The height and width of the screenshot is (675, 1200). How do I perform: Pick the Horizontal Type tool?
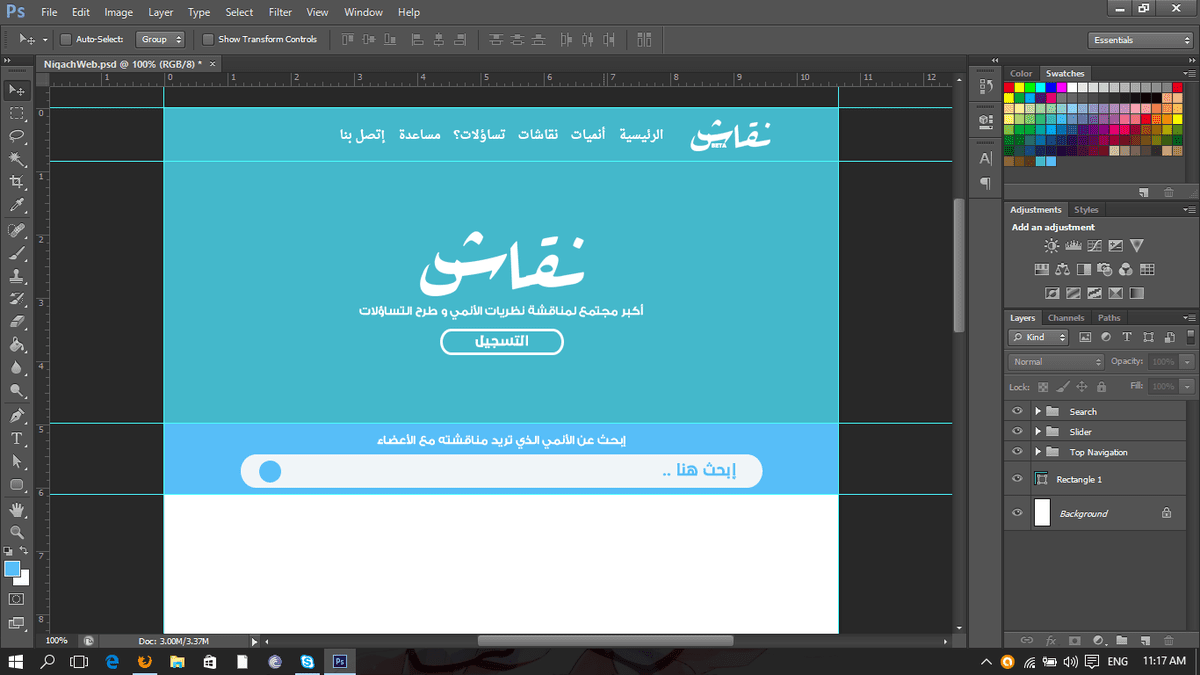[x=17, y=439]
